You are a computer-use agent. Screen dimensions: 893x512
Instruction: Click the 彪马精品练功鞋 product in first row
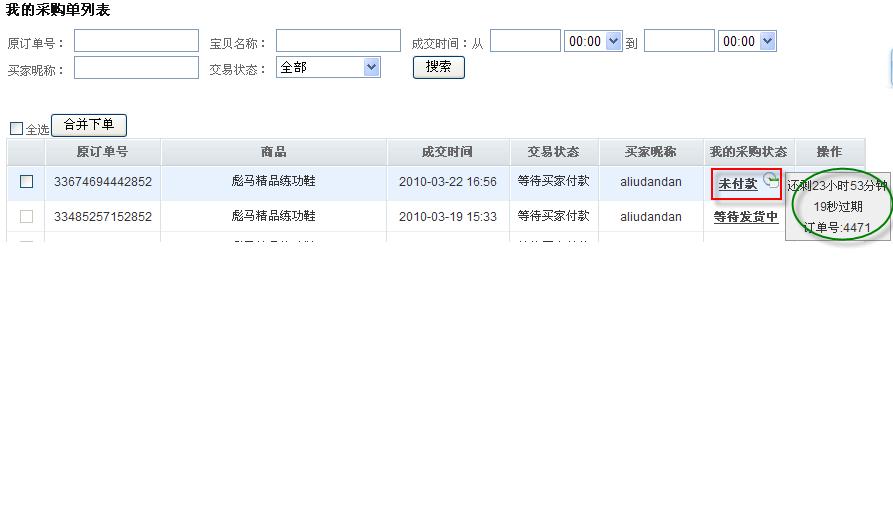pos(273,182)
